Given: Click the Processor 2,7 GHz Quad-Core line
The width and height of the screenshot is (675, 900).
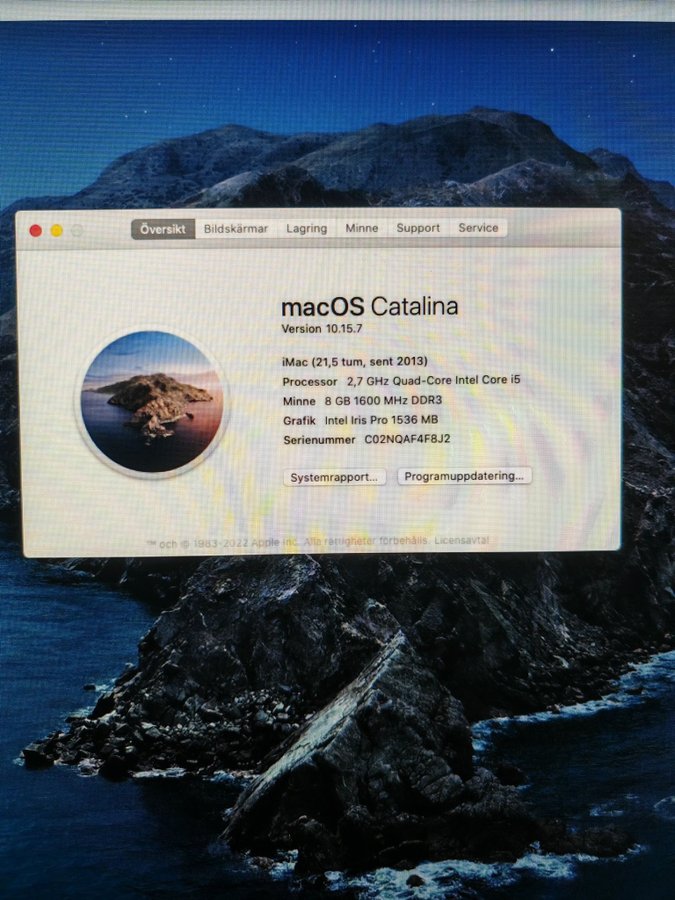Looking at the screenshot, I should click(x=401, y=381).
